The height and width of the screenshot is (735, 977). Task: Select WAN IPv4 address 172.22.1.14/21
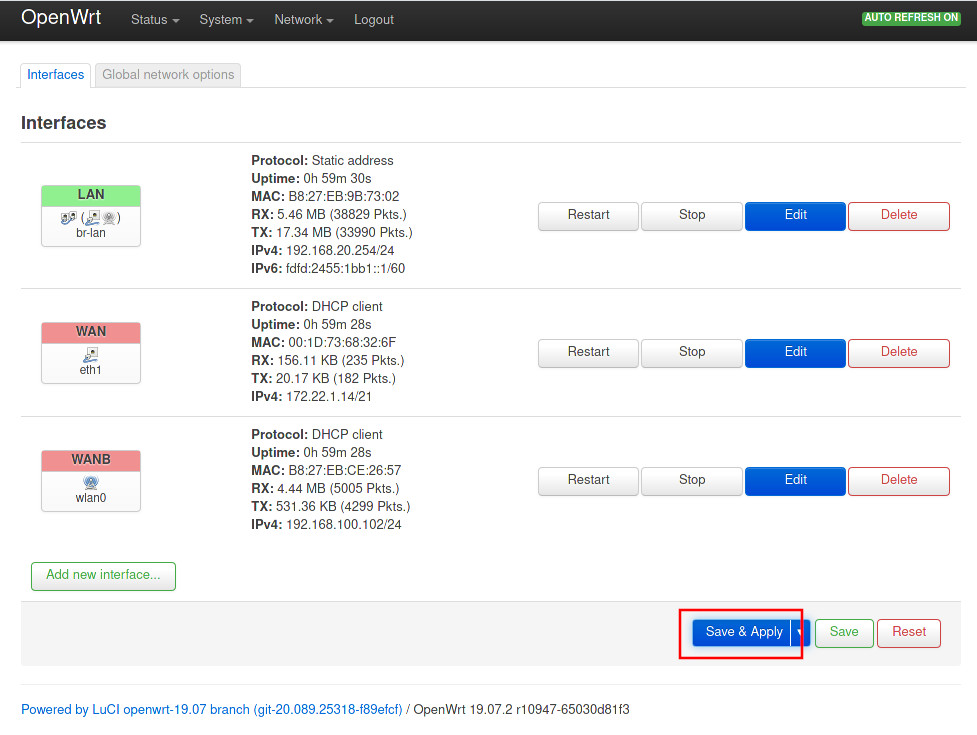coord(329,397)
